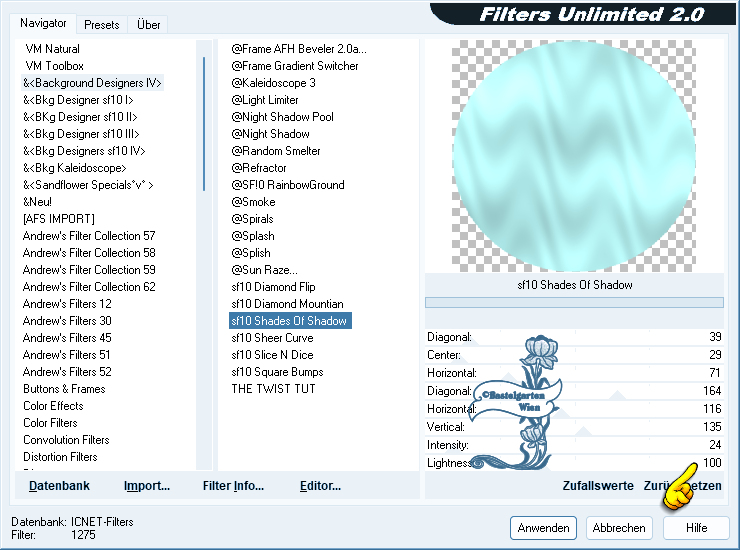Open the Über tab
This screenshot has width=740, height=550.
pos(148,25)
